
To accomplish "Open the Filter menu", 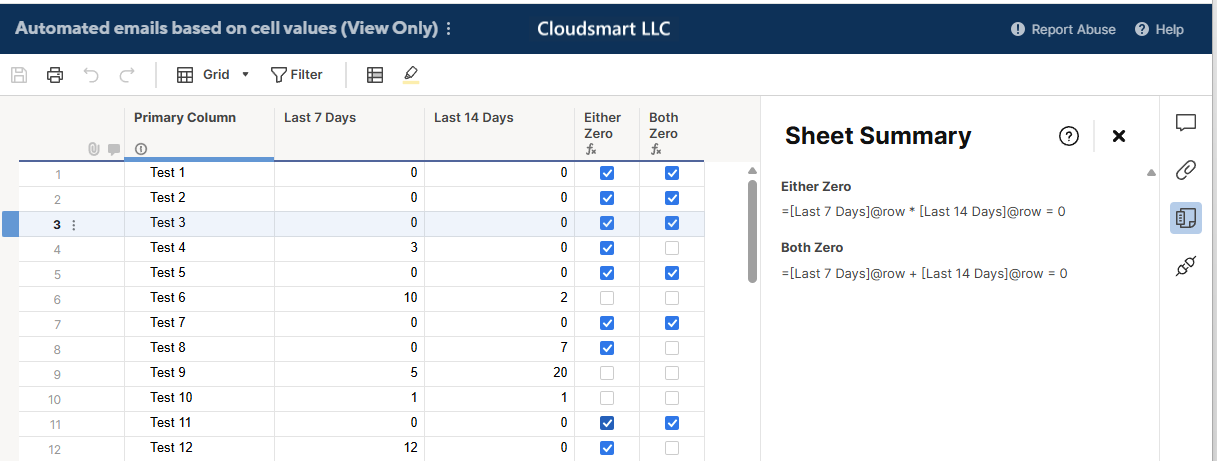I will pyautogui.click(x=297, y=75).
